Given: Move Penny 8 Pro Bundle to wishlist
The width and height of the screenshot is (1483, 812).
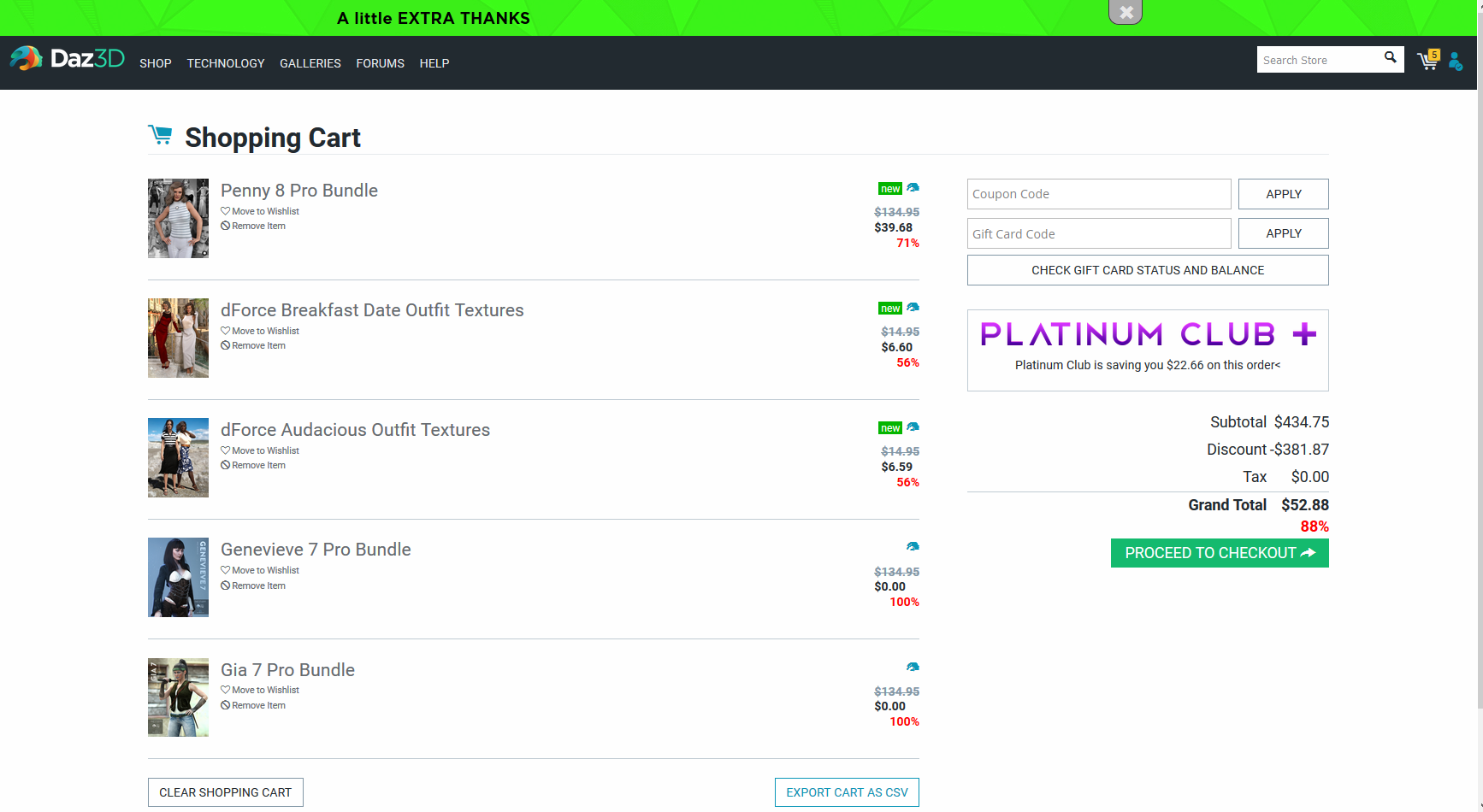Looking at the screenshot, I should coord(260,211).
